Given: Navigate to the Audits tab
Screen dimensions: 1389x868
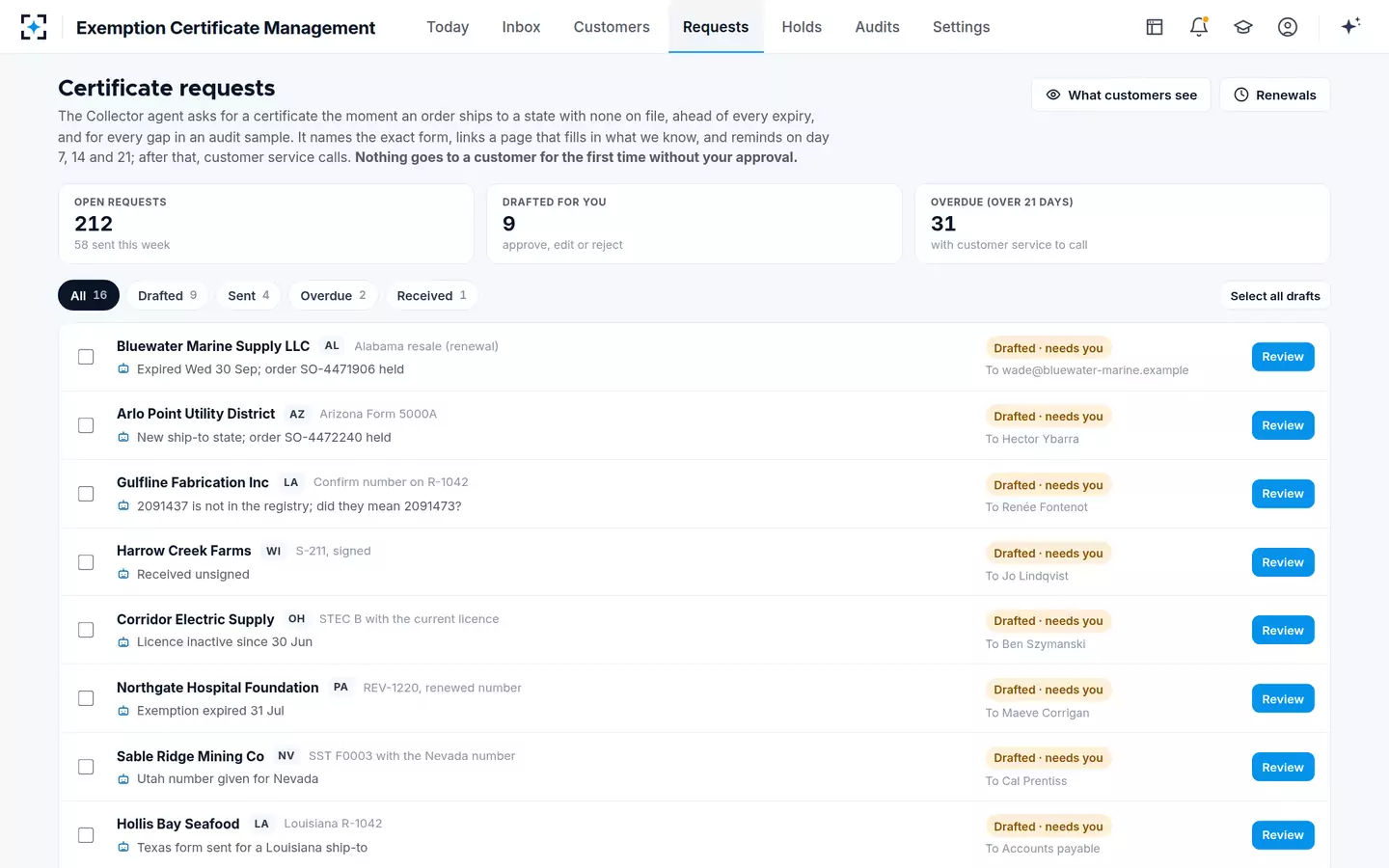Looking at the screenshot, I should point(877,27).
